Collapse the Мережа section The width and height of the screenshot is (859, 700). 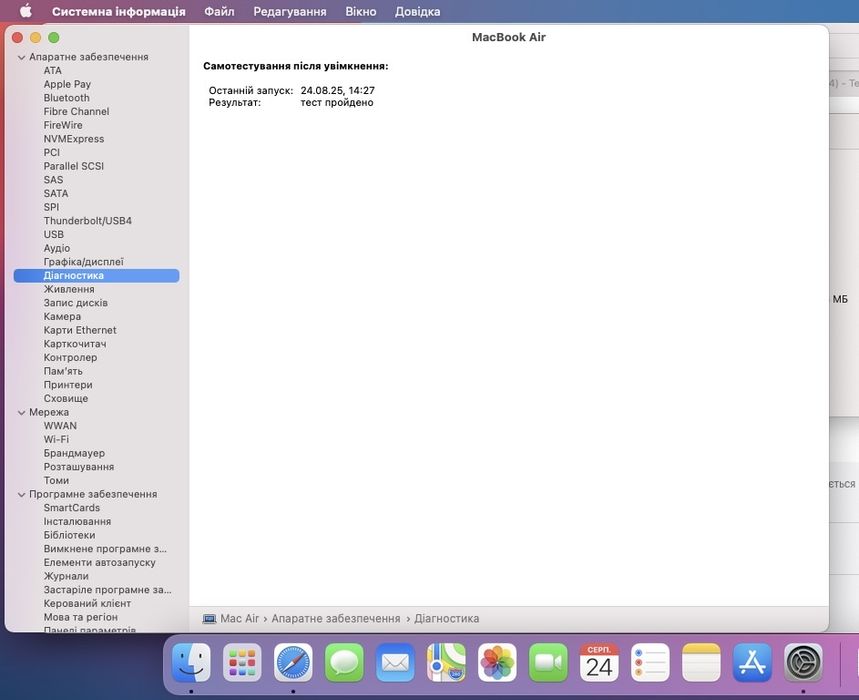coord(21,412)
